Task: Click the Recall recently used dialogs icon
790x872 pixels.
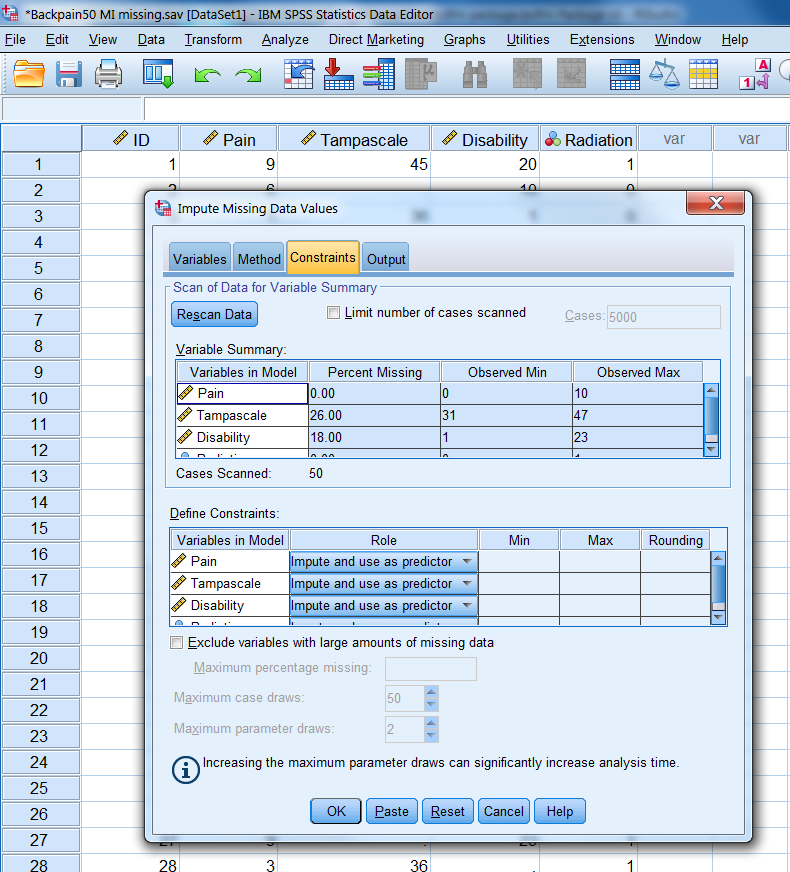Action: point(158,74)
